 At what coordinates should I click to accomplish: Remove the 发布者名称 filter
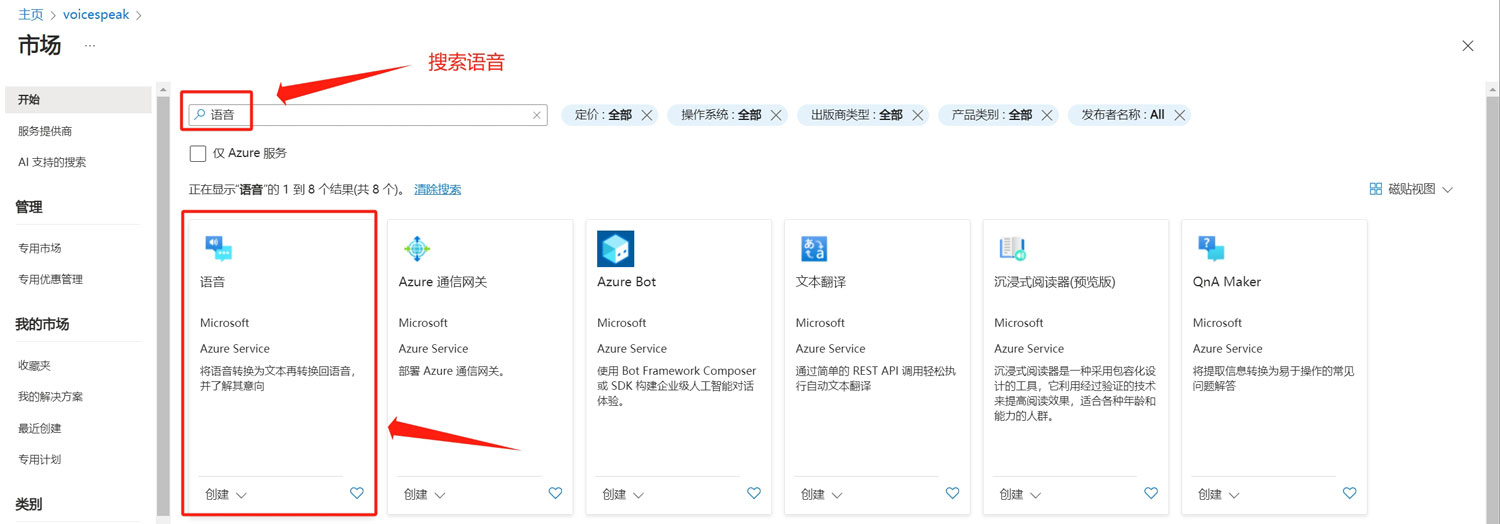coord(1180,115)
